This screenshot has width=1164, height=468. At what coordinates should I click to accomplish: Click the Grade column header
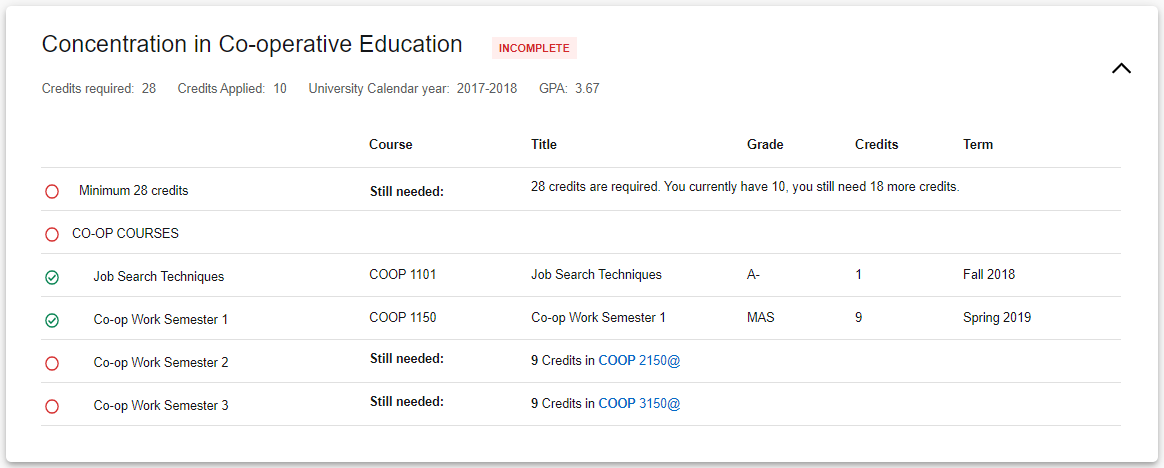(x=765, y=145)
